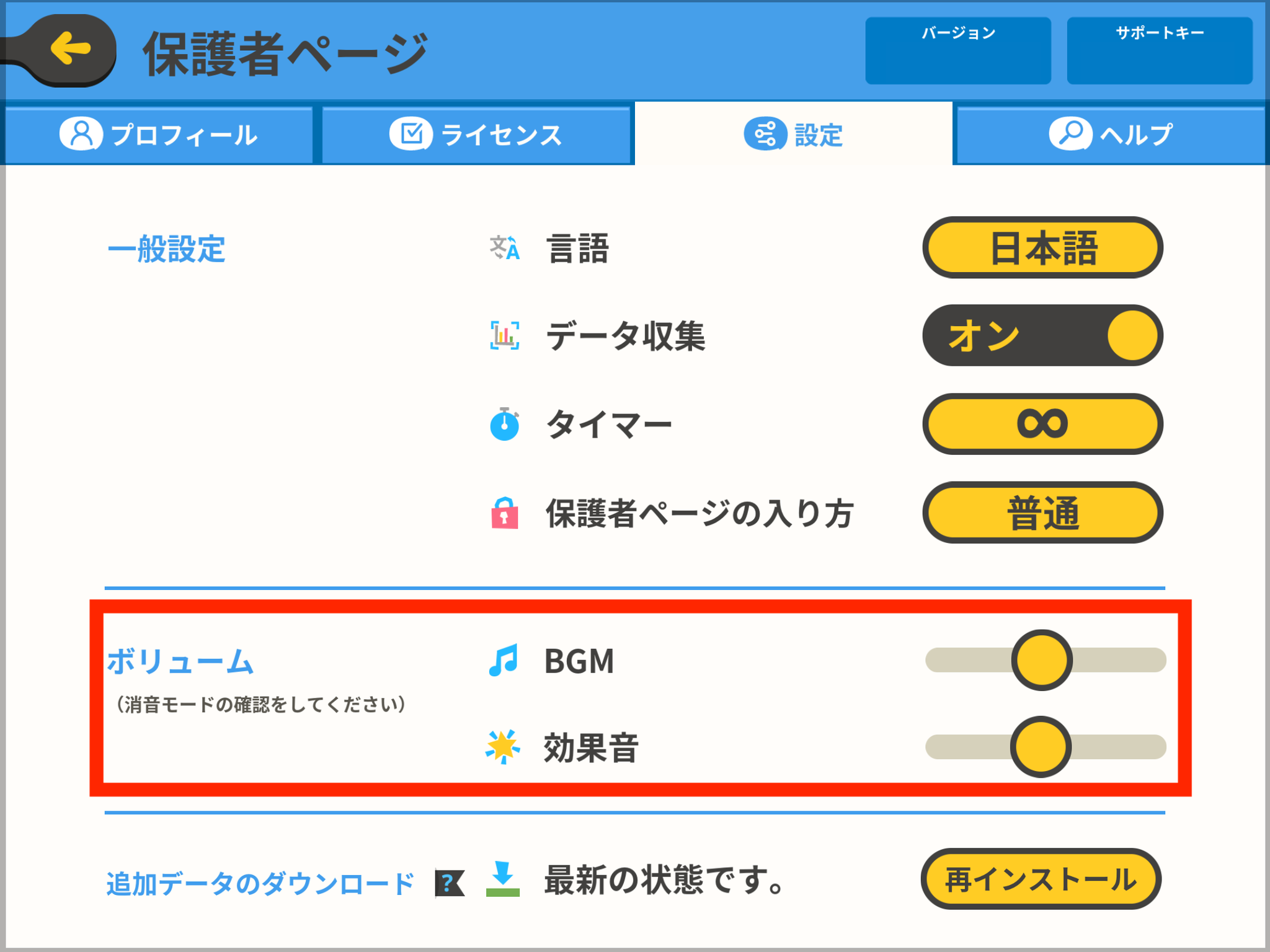This screenshot has height=952, width=1270.
Task: Change the タイマー infinity setting
Action: coord(1042,424)
